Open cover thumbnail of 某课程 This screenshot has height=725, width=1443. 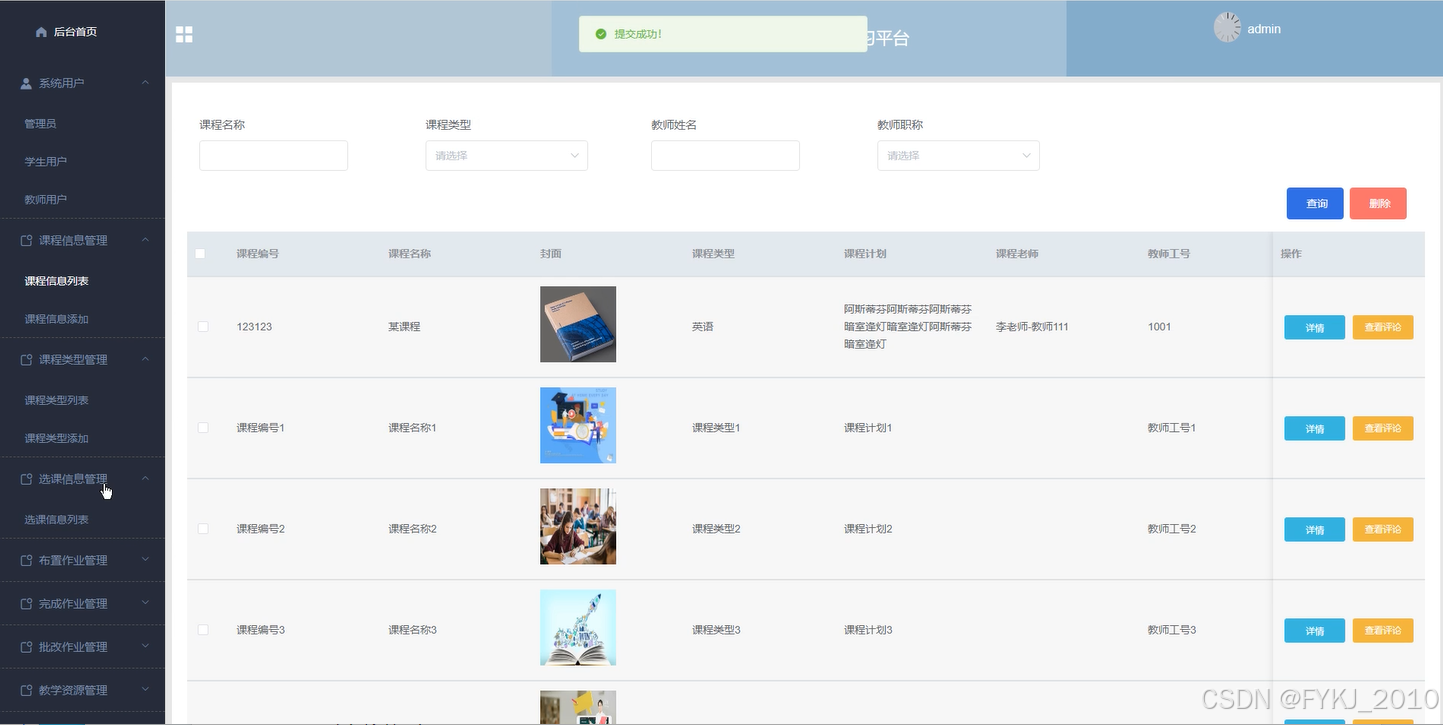coord(578,324)
